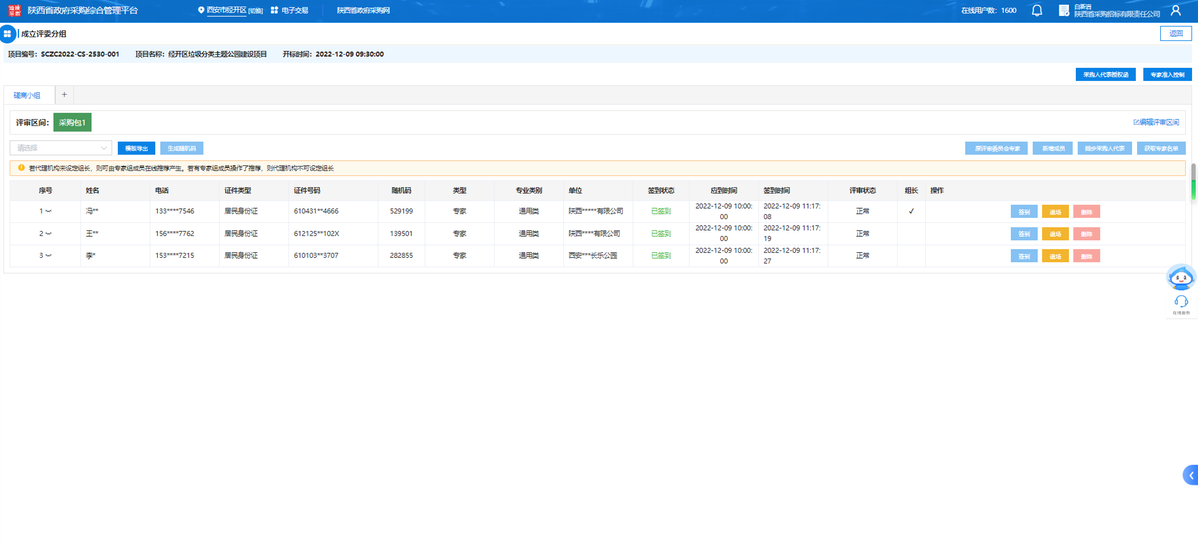This screenshot has height=542, width=1198.
Task: Click the online customer service headset icon
Action: (1181, 301)
